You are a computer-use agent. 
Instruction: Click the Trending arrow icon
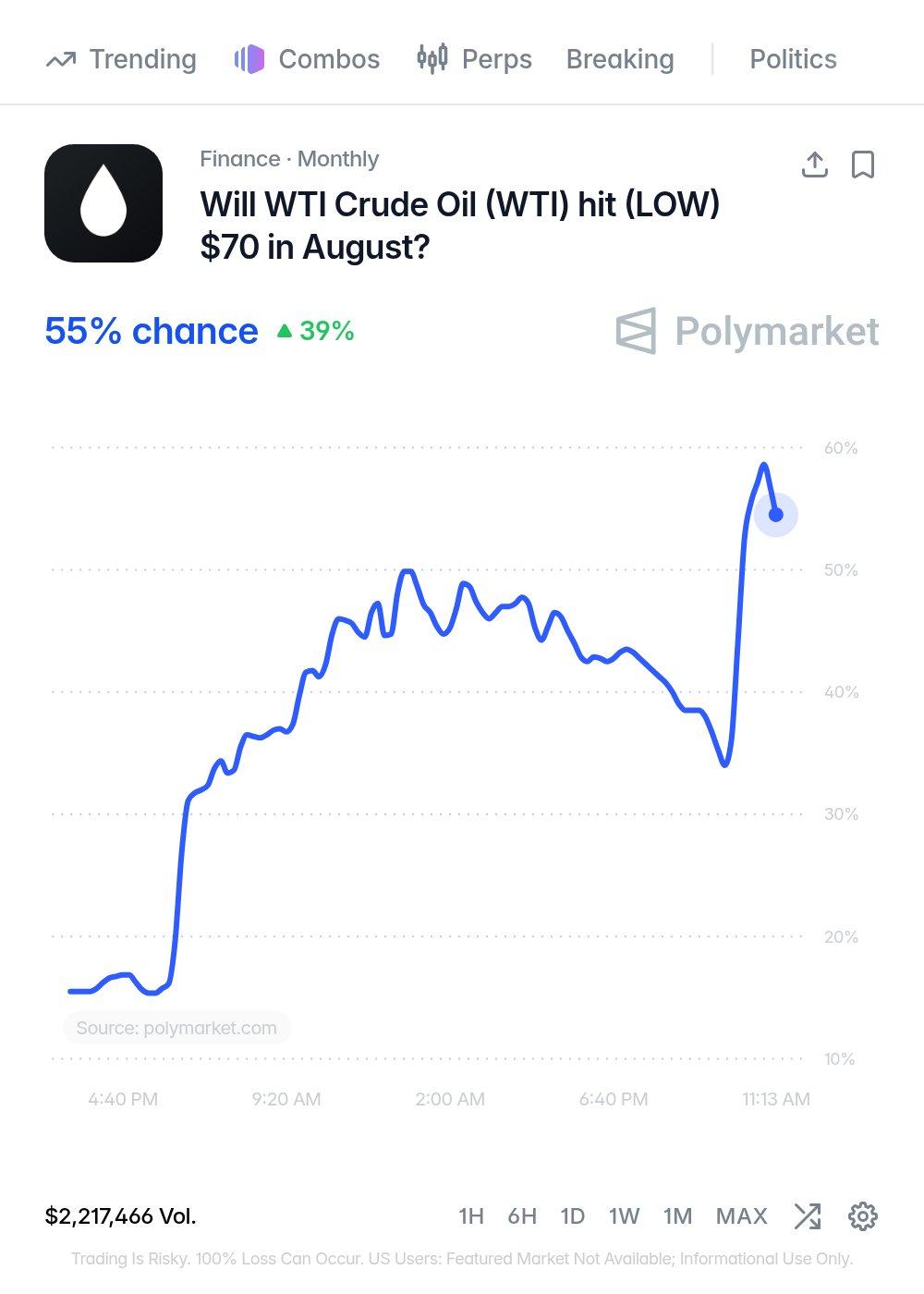[61, 60]
